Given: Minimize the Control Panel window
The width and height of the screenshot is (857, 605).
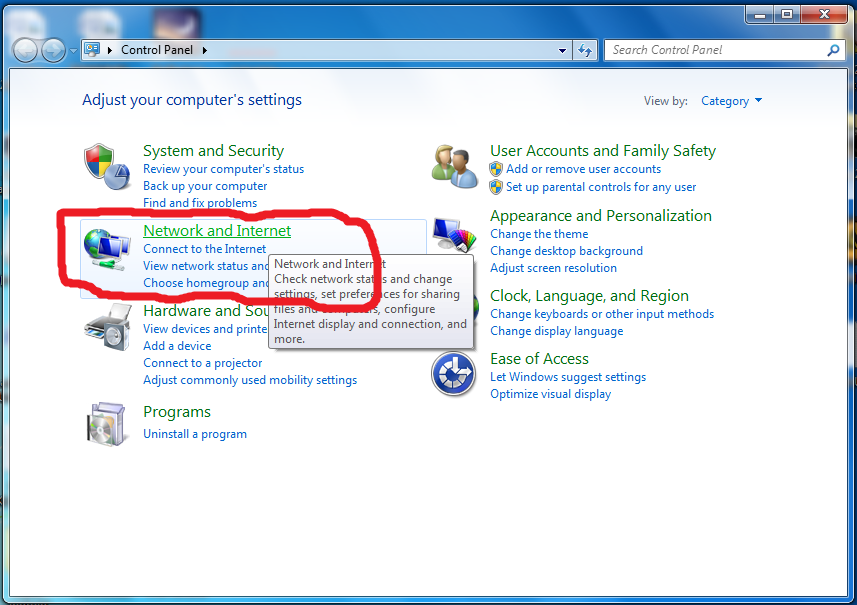Looking at the screenshot, I should pyautogui.click(x=759, y=14).
